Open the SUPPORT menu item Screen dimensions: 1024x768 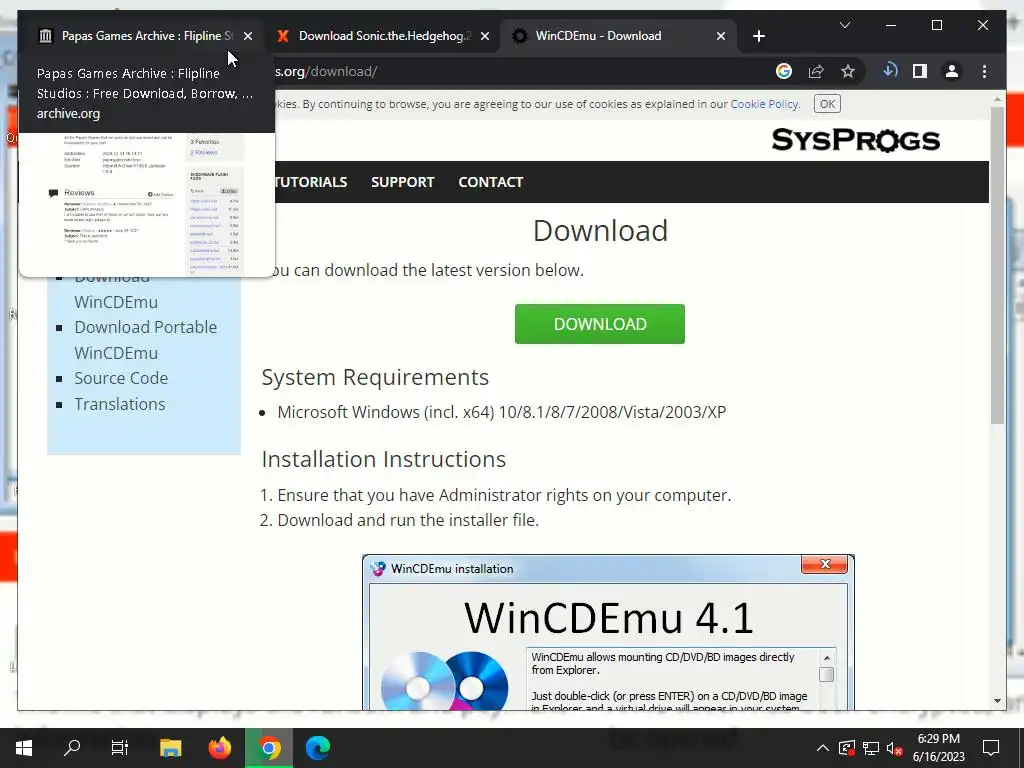tap(402, 182)
